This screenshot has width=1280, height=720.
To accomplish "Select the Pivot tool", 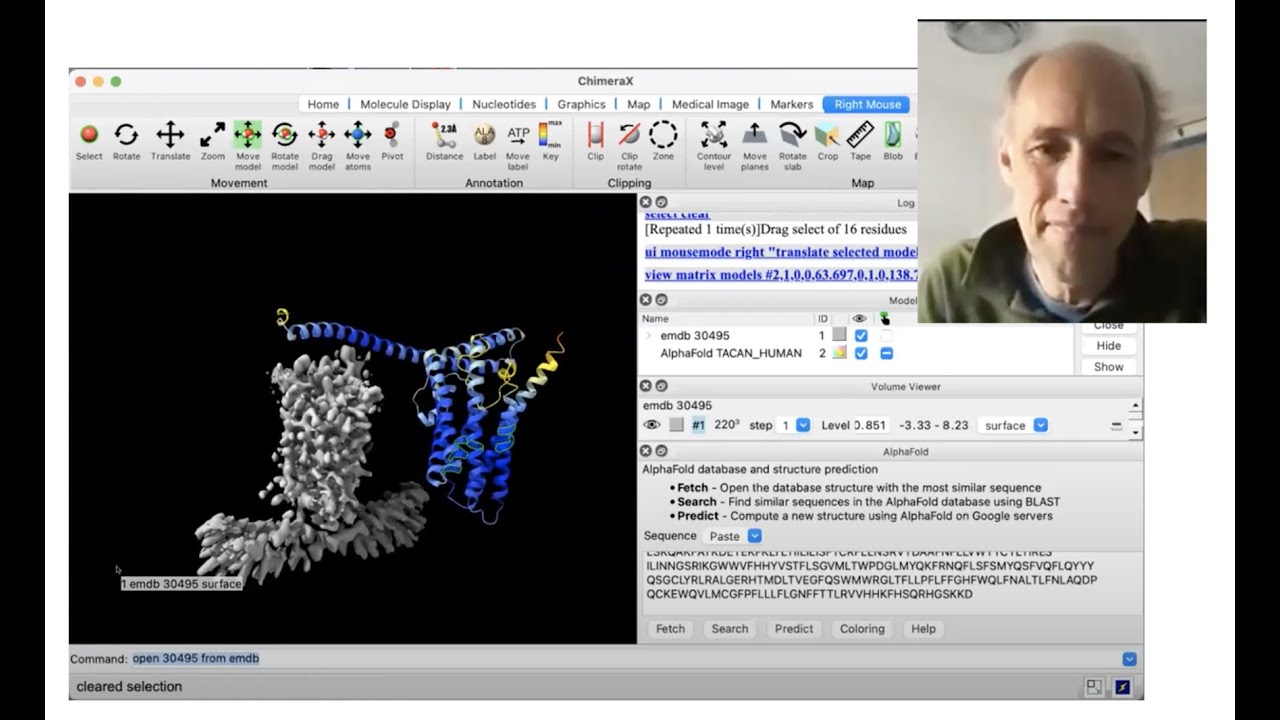I will pos(392,141).
